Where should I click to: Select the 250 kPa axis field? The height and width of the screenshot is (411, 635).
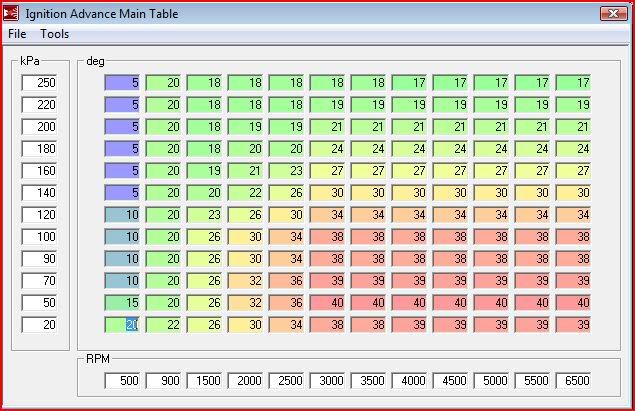pos(40,83)
